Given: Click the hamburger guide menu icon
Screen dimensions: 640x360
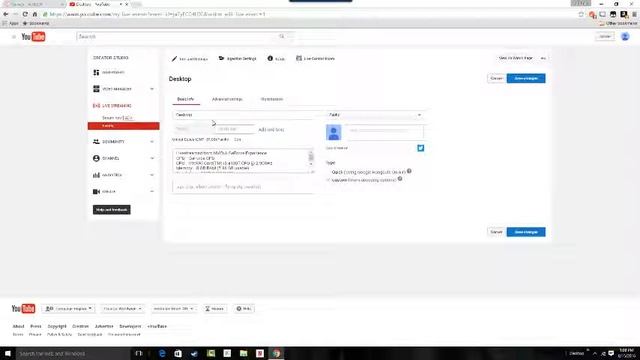Looking at the screenshot, I should 14,37.
